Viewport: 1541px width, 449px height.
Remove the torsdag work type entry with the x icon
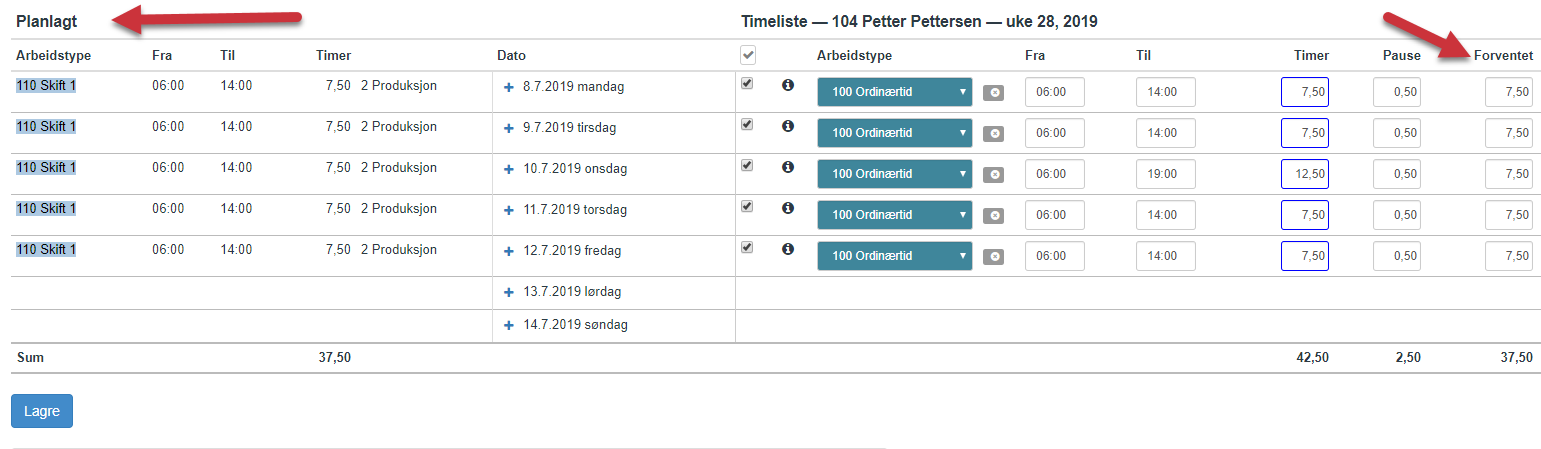tap(993, 215)
